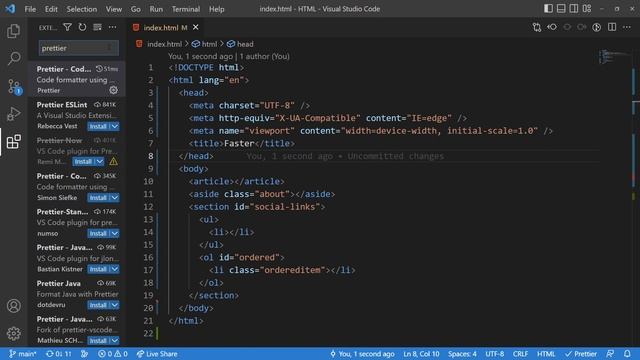Viewport: 640px width, 360px height.
Task: Click the main branch in status bar
Action: click(x=23, y=354)
